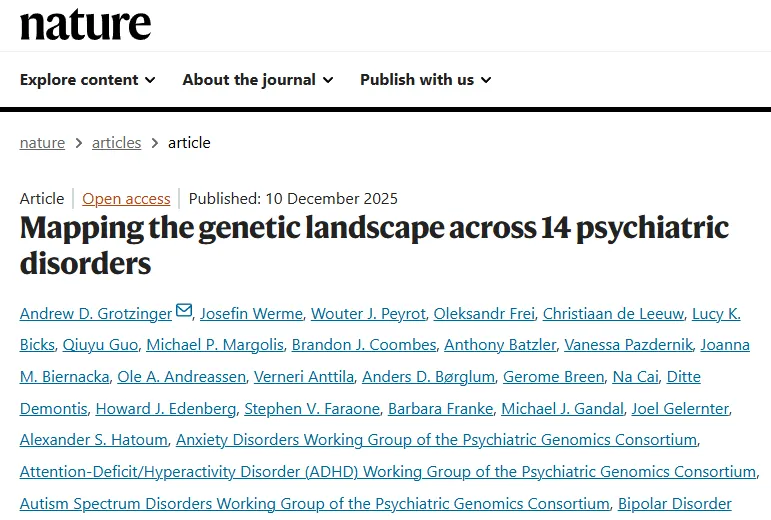Go to the nature breadcrumb link
This screenshot has height=520, width=771.
(x=42, y=143)
